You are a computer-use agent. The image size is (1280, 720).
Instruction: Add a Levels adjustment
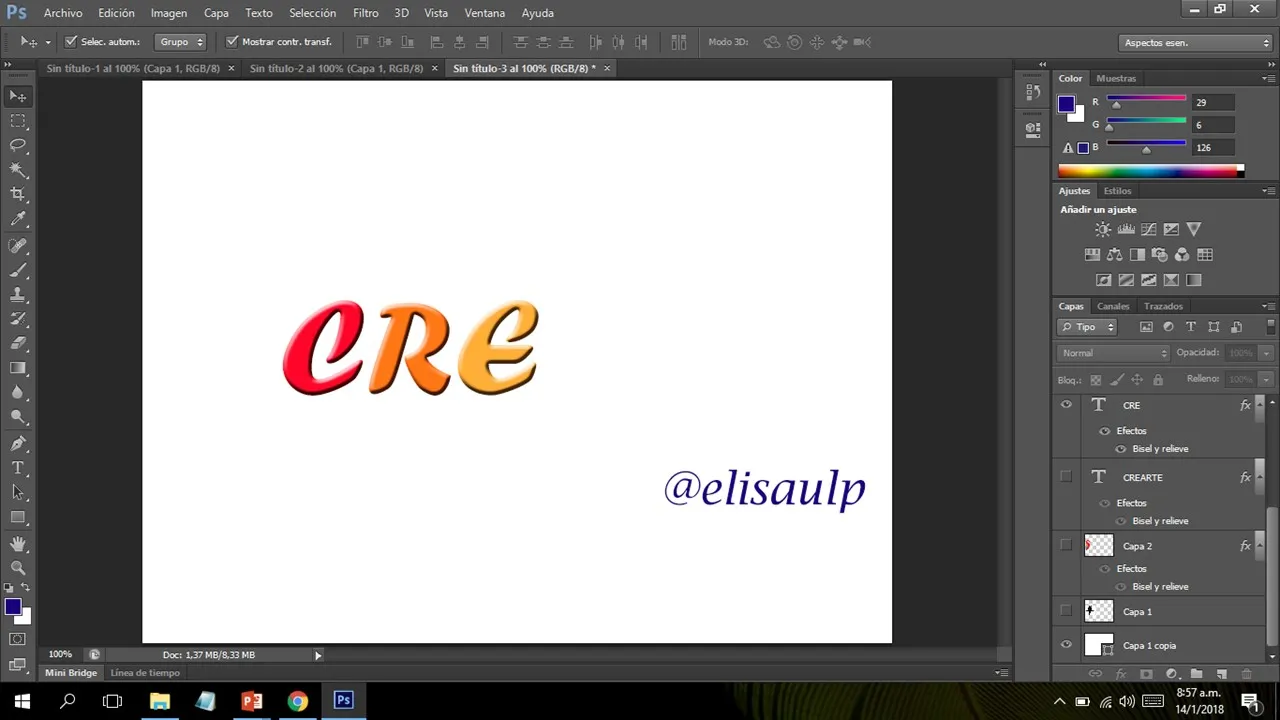pyautogui.click(x=1126, y=229)
